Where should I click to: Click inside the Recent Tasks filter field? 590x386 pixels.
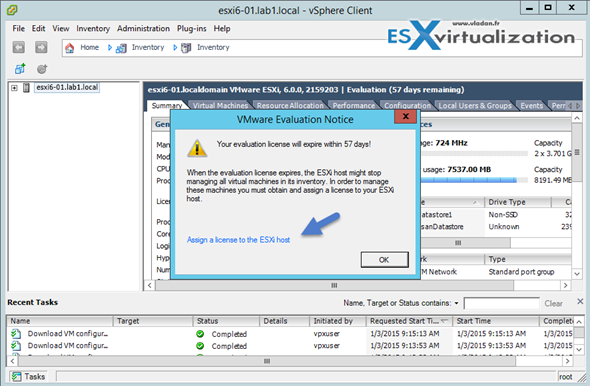click(502, 303)
